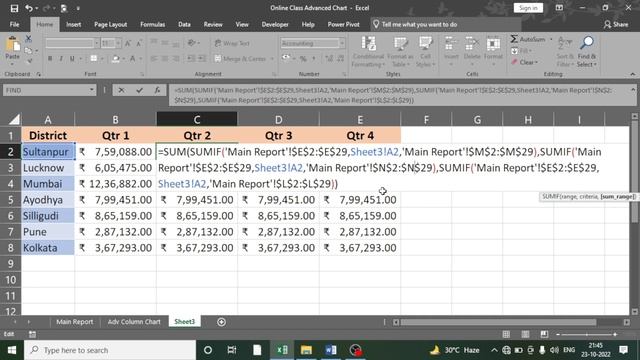This screenshot has height=360, width=640.
Task: Open the Name Box dropdown showing FIND
Action: pyautogui.click(x=91, y=90)
